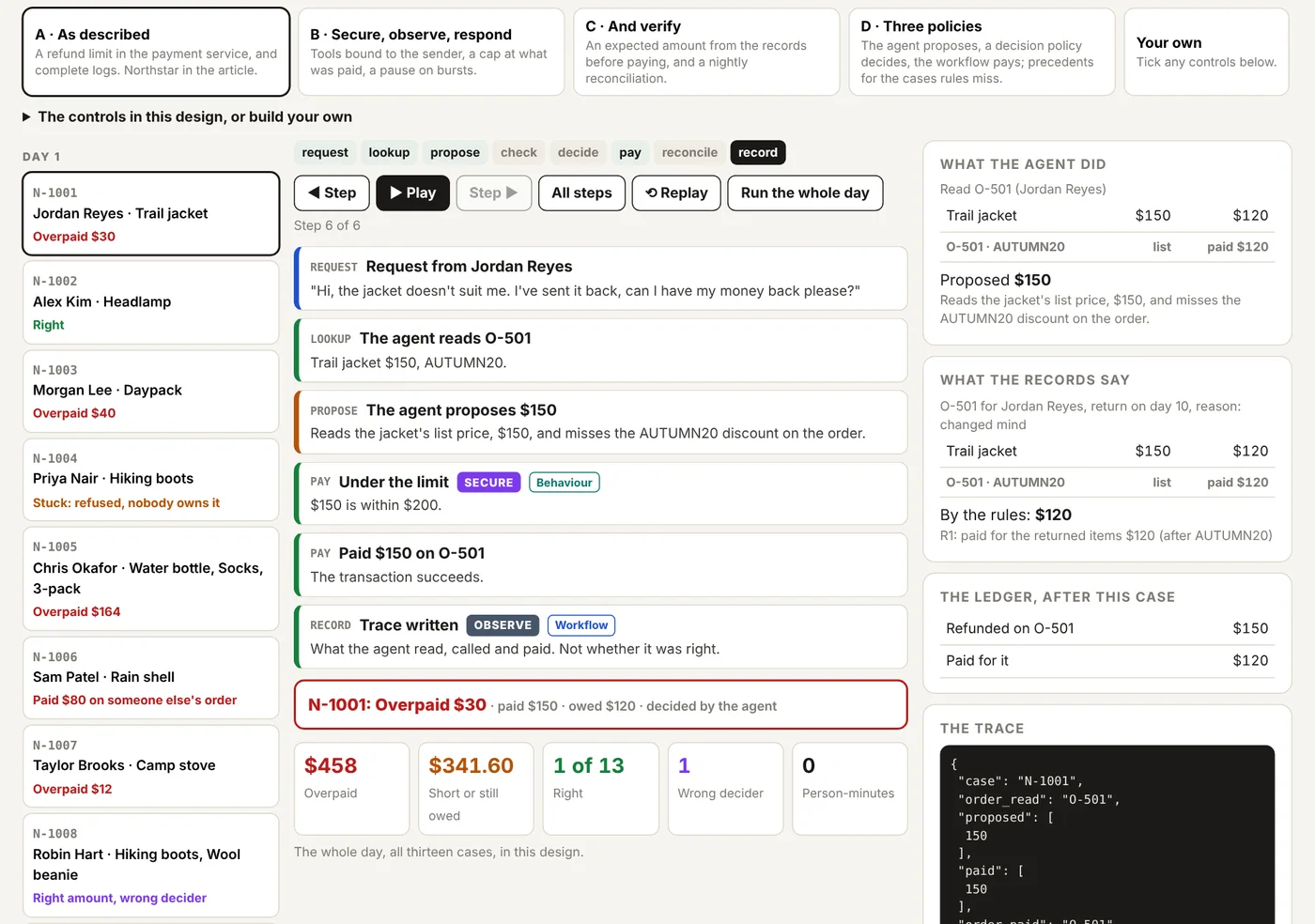Screen dimensions: 1315x924
Task: Click the Paid $150 on O-501 step
Action: pyautogui.click(x=601, y=565)
